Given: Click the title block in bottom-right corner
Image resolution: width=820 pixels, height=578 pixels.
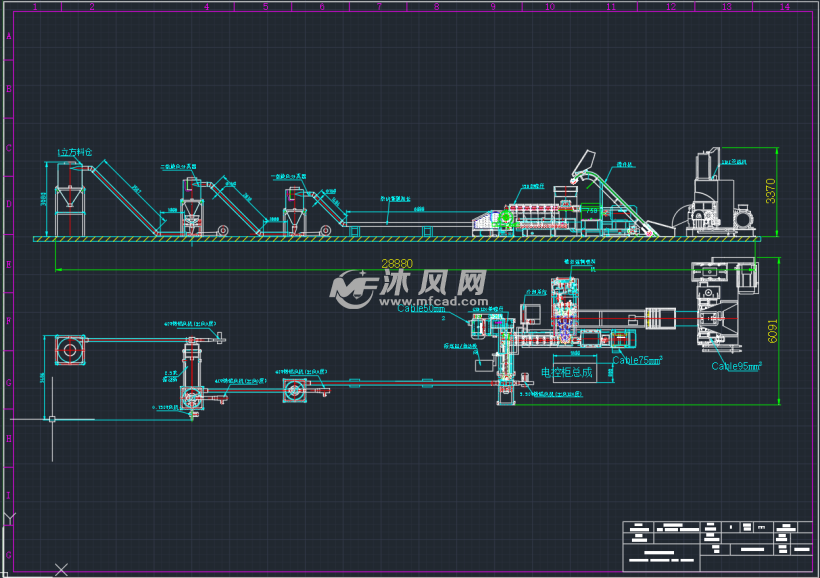Looking at the screenshot, I should [716, 545].
